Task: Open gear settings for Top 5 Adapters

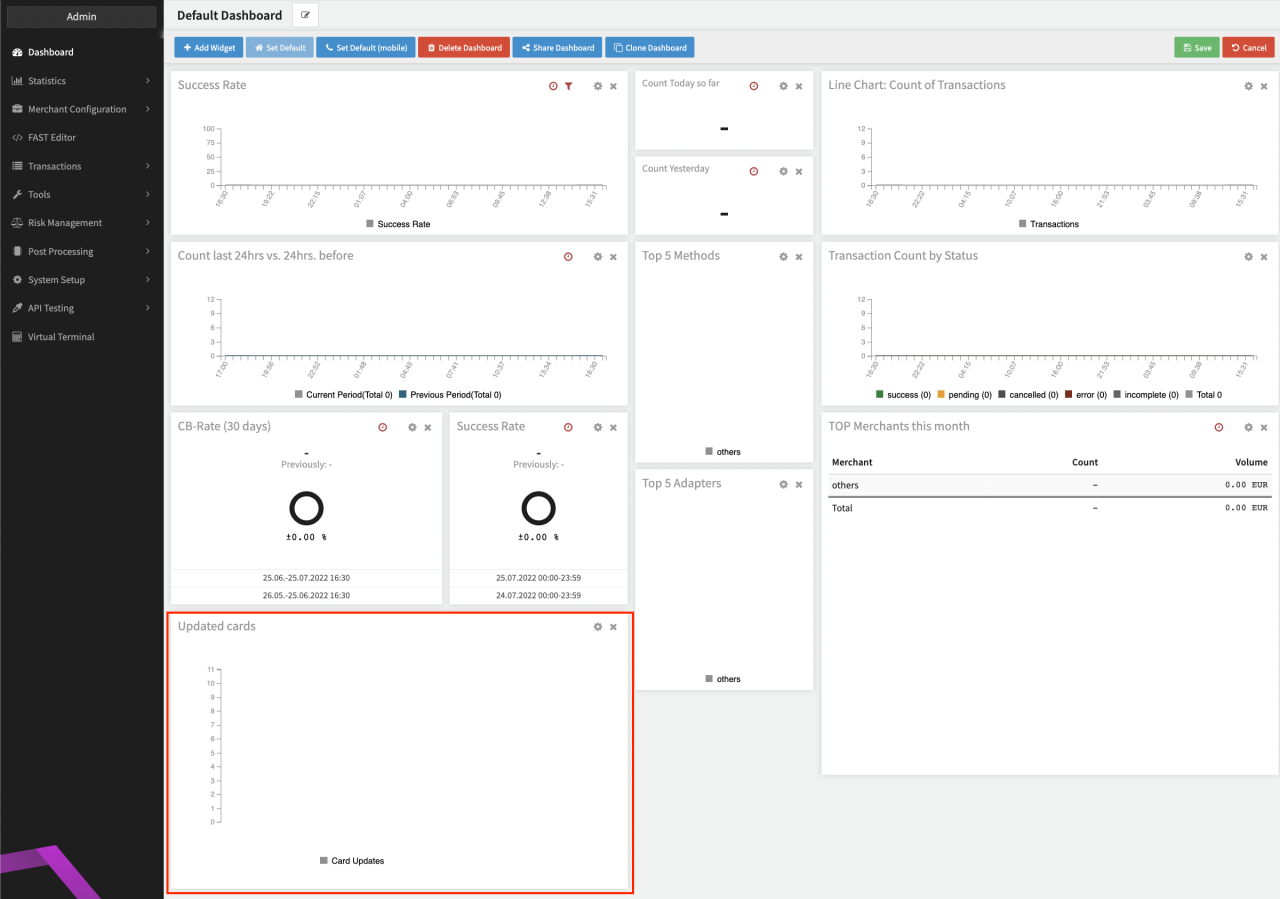Action: [x=784, y=485]
